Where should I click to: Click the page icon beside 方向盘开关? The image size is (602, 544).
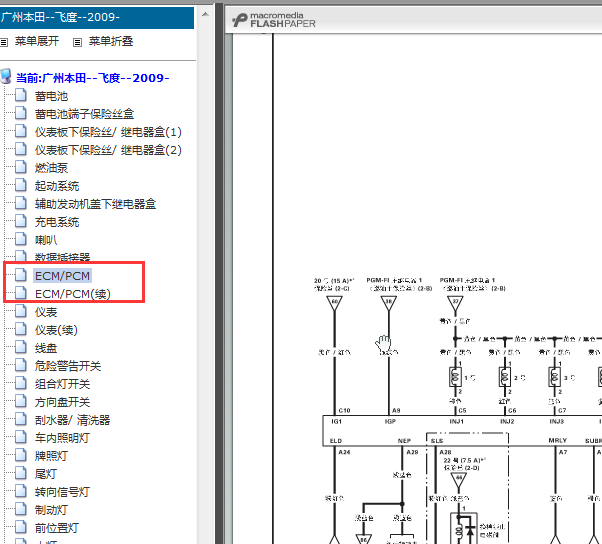pos(21,401)
